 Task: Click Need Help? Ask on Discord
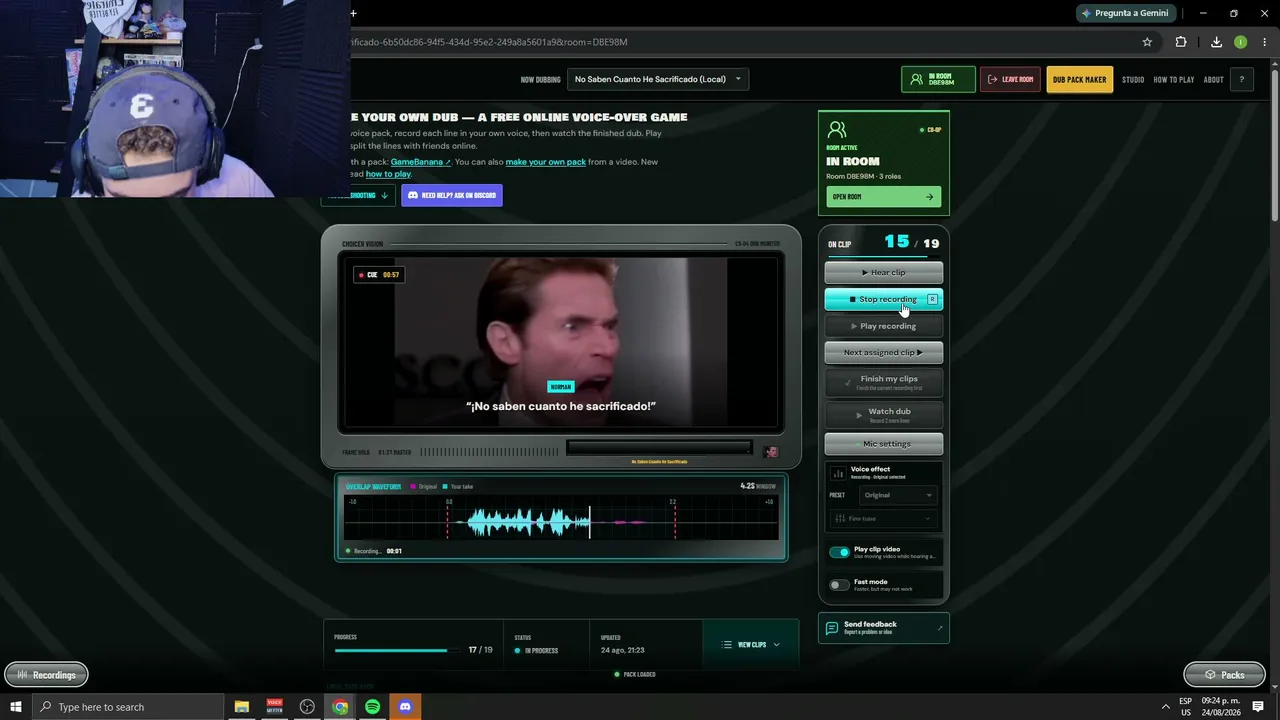pyautogui.click(x=452, y=195)
